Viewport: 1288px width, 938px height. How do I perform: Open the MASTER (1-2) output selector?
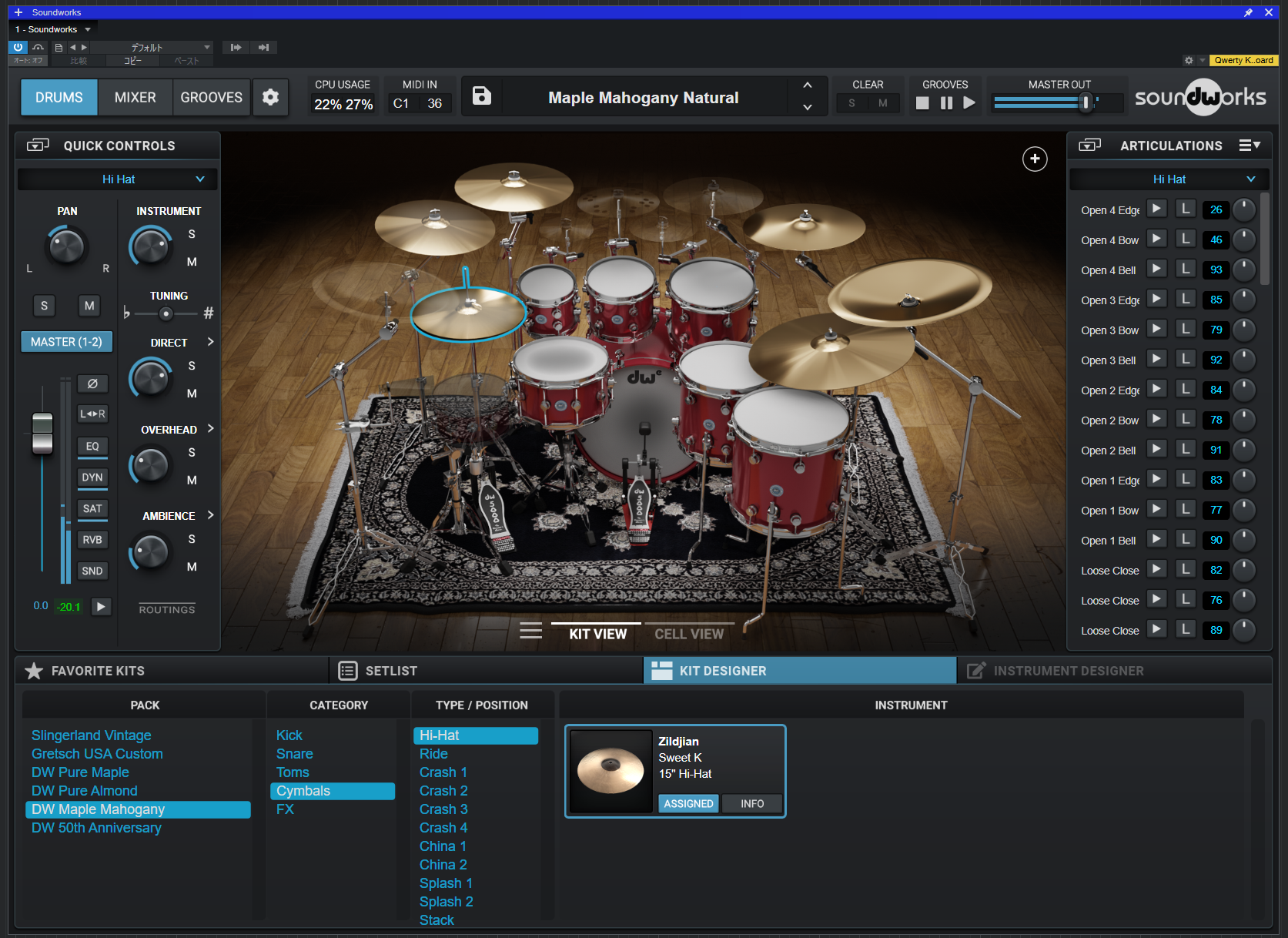click(66, 342)
